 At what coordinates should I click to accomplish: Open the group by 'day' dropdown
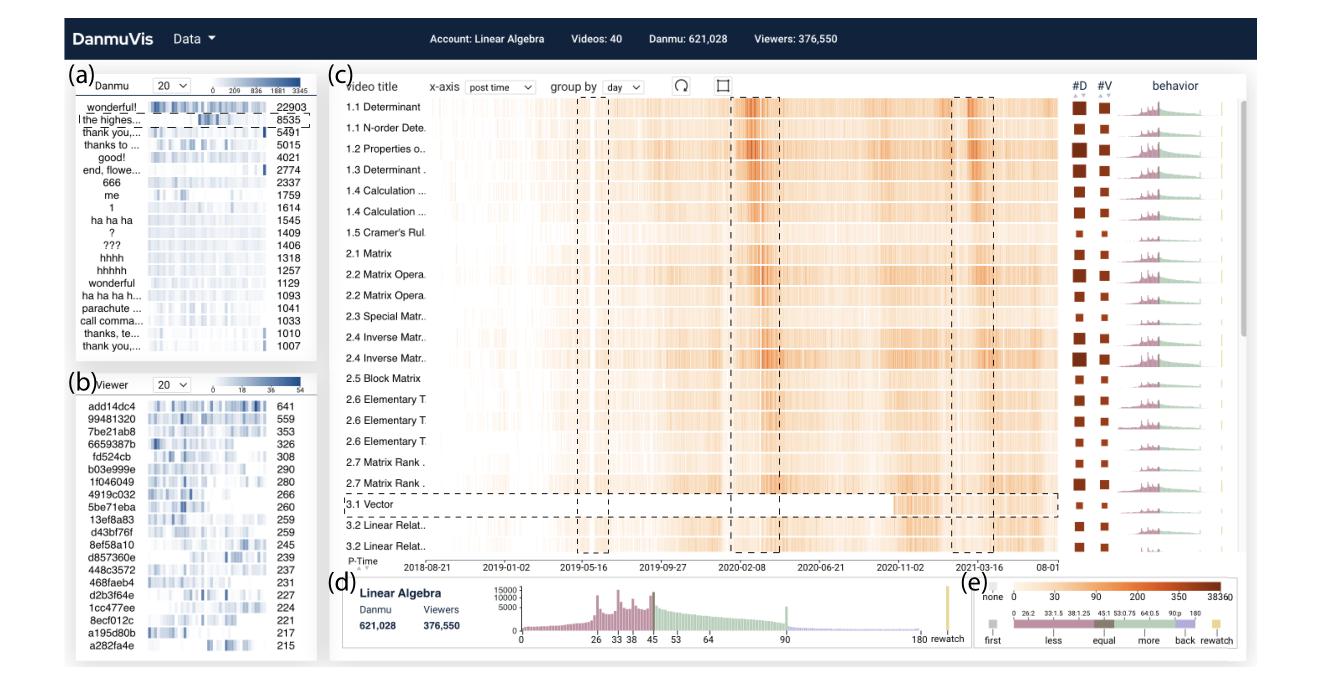click(x=622, y=88)
